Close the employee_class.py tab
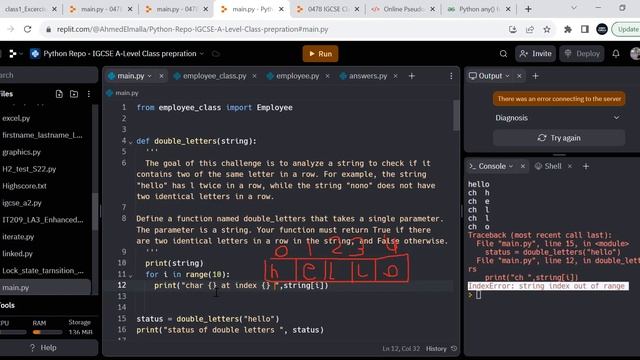Viewport: 640px width, 360px height. pos(254,76)
